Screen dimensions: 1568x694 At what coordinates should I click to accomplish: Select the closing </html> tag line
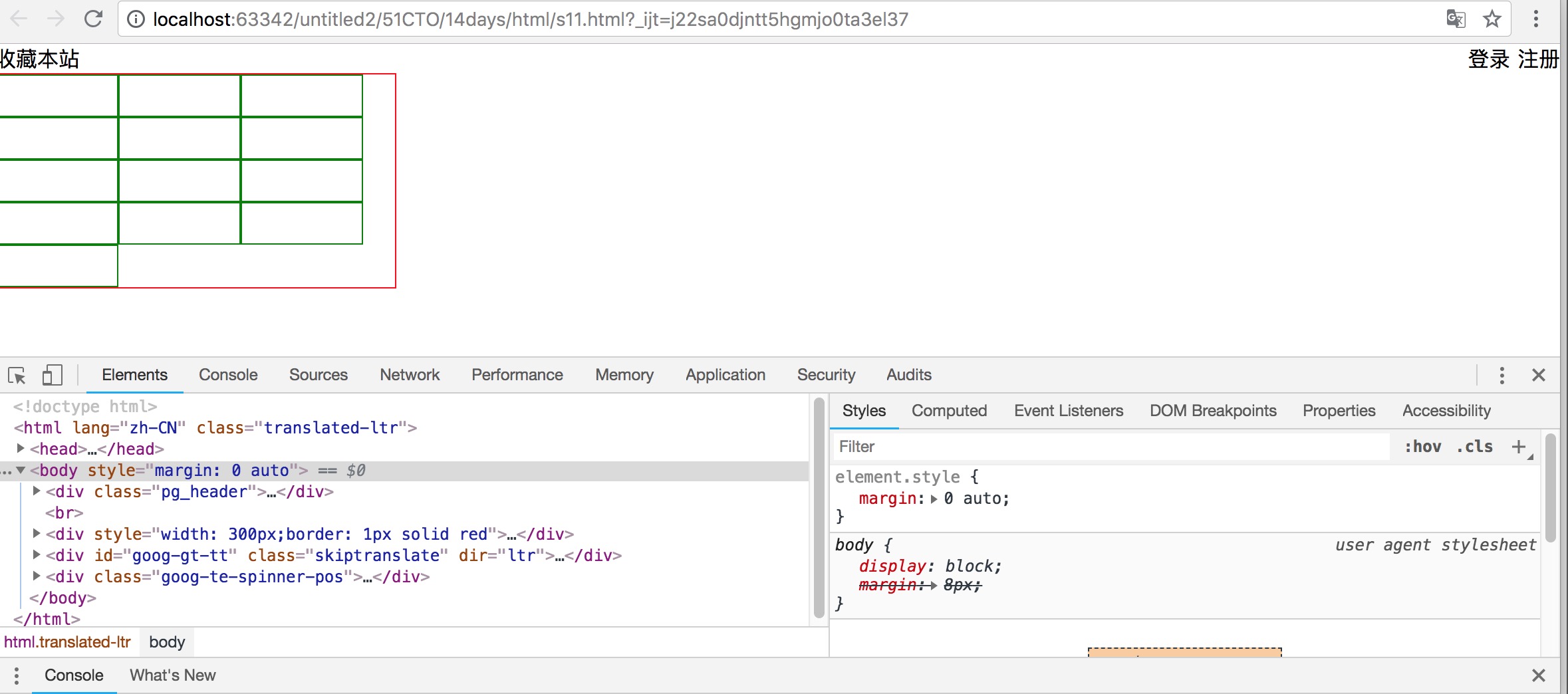coord(47,619)
